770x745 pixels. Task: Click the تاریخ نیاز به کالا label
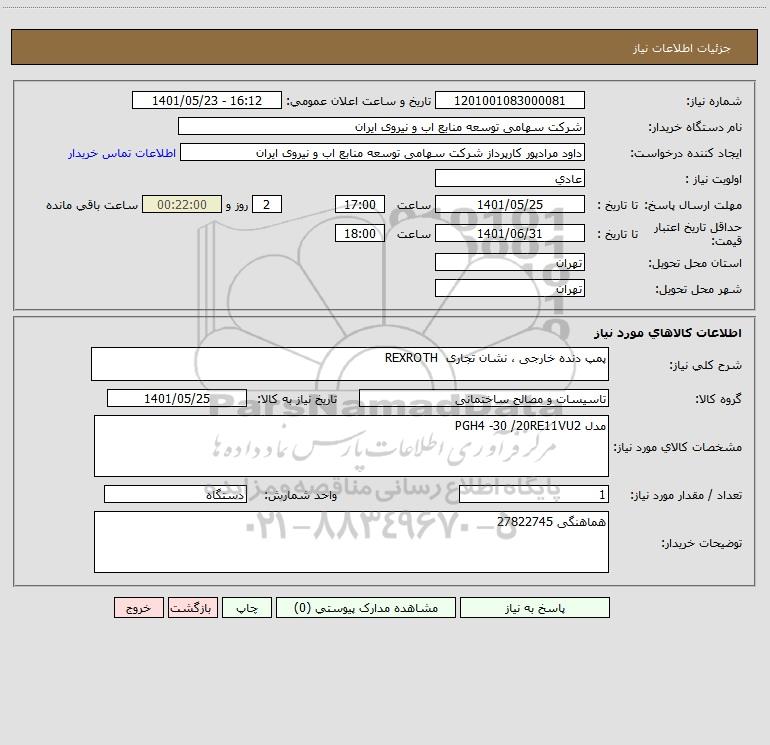point(297,400)
